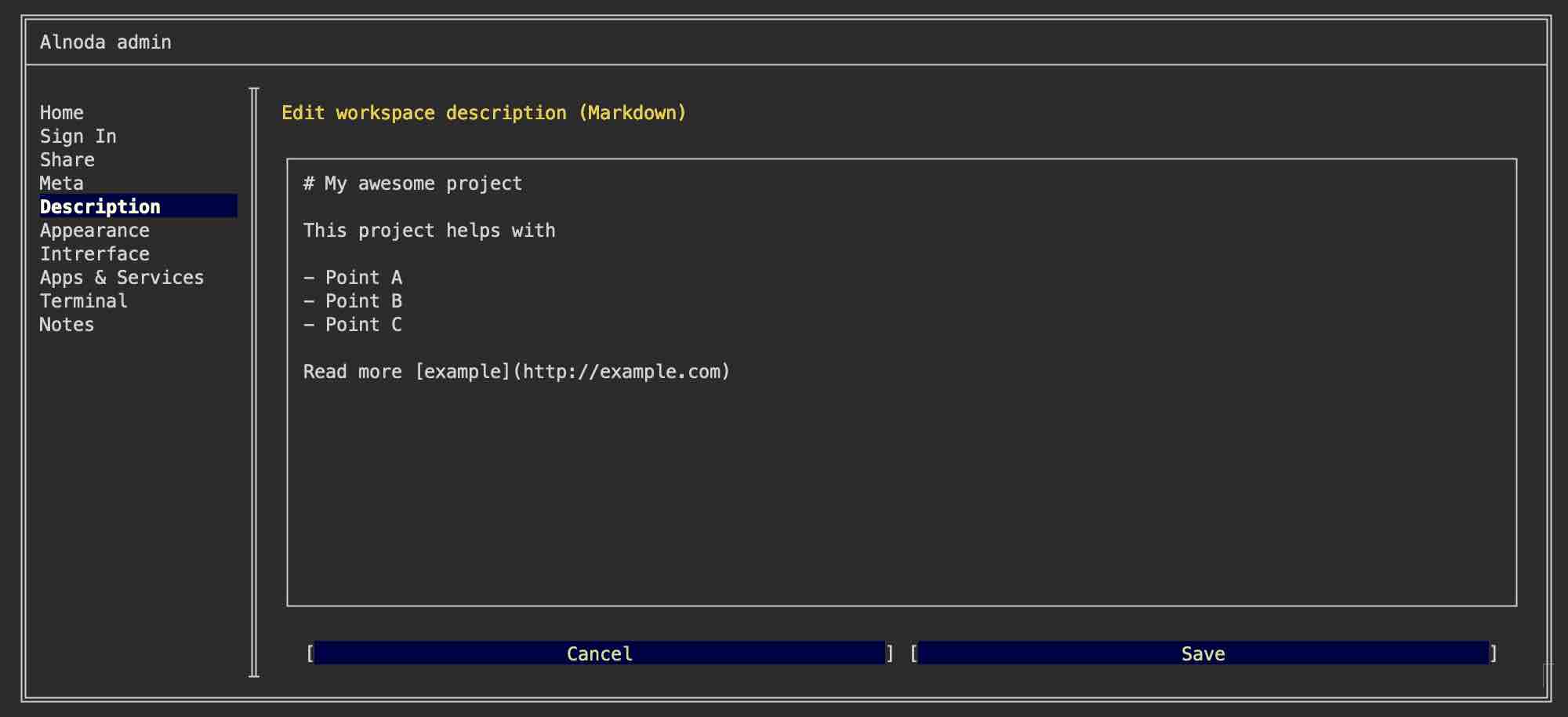Open the Terminal section

pyautogui.click(x=84, y=301)
